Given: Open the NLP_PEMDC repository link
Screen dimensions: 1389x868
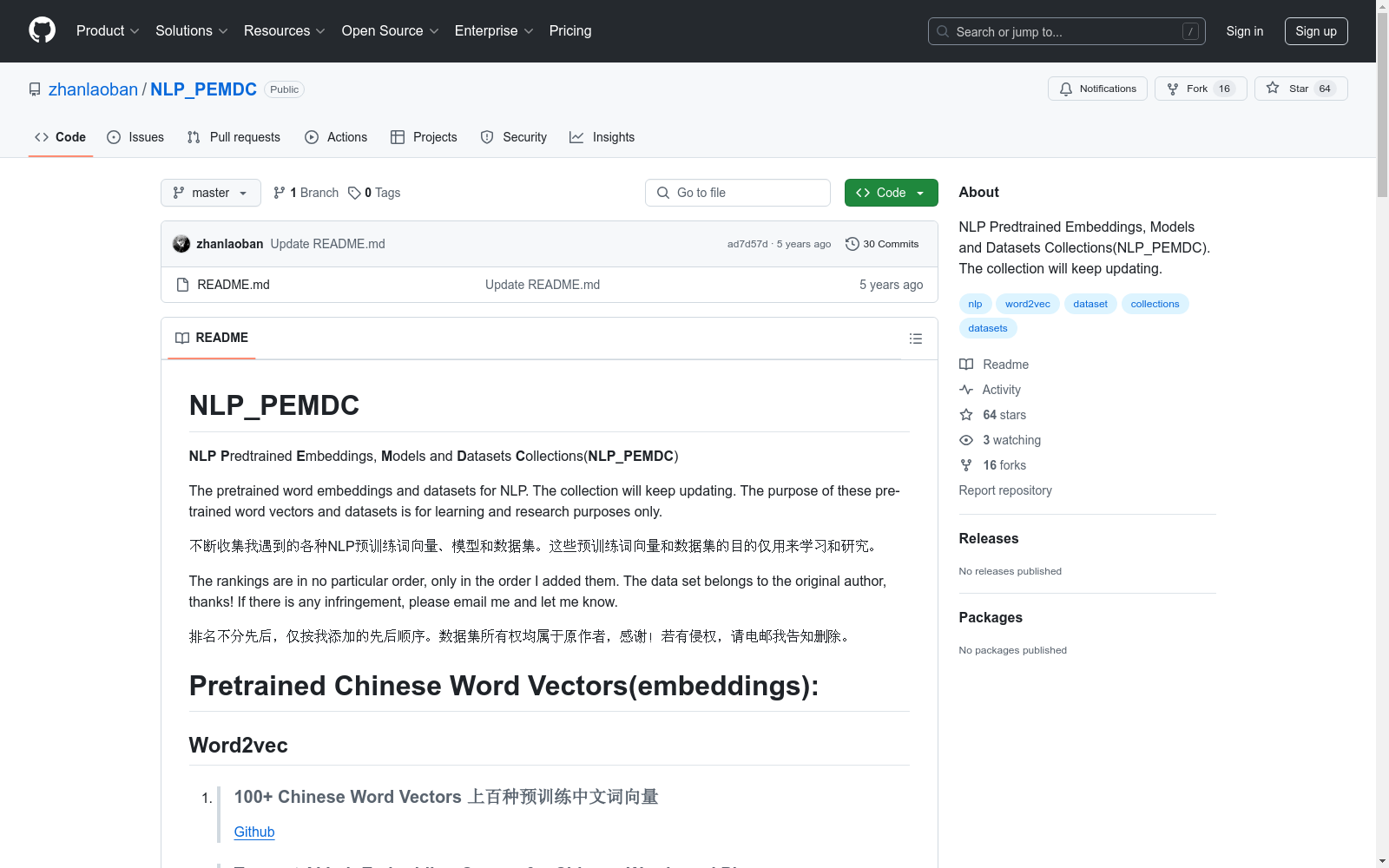Looking at the screenshot, I should [x=203, y=89].
